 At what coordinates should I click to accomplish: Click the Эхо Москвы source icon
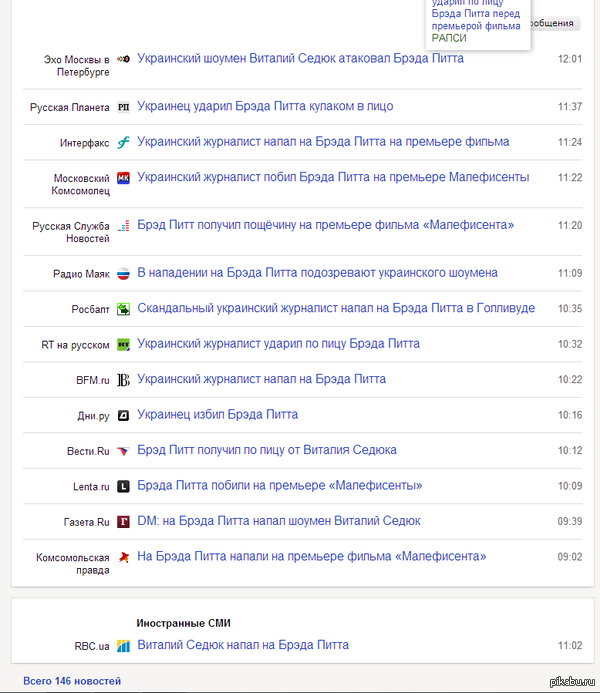pyautogui.click(x=124, y=60)
